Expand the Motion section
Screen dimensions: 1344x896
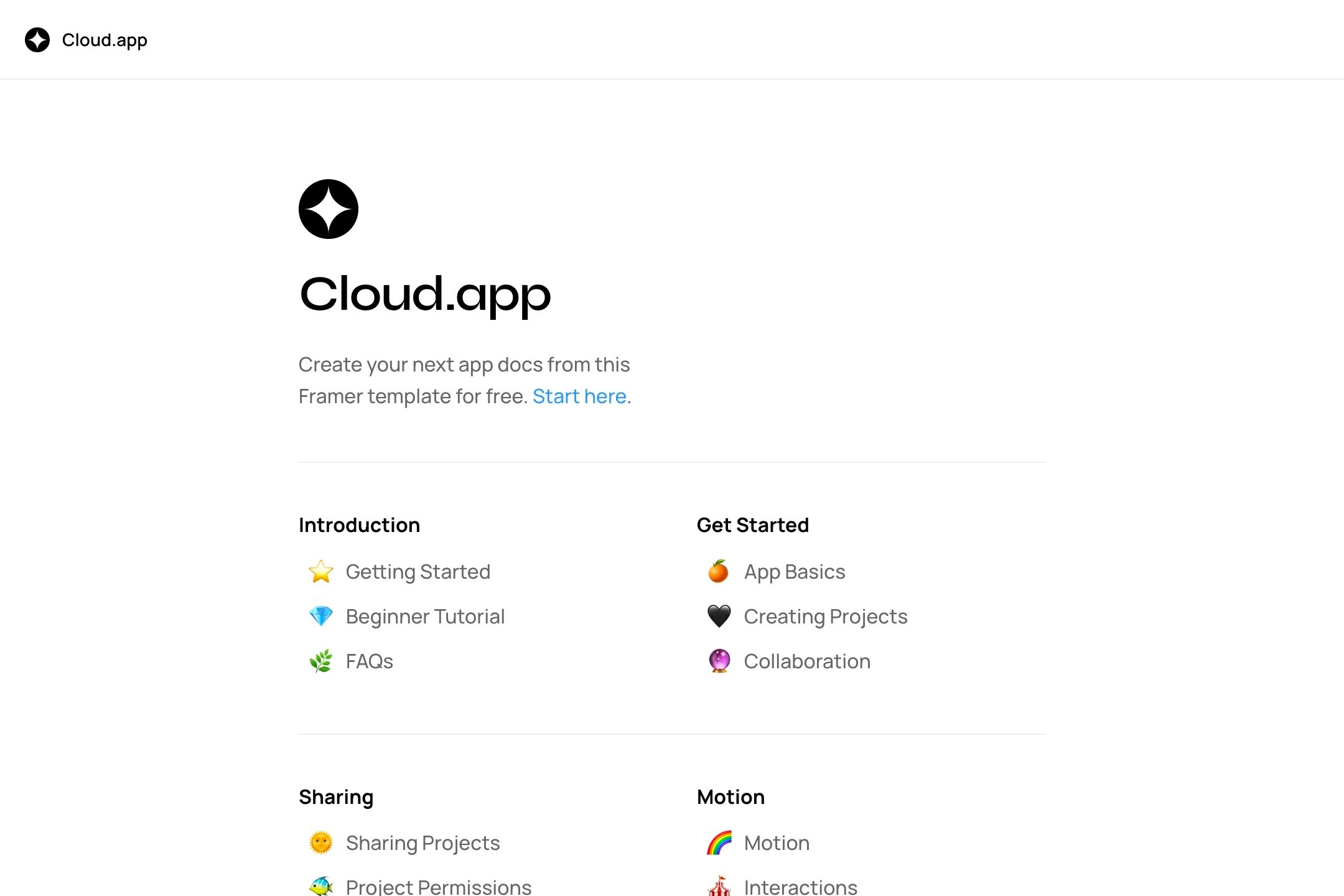point(731,796)
